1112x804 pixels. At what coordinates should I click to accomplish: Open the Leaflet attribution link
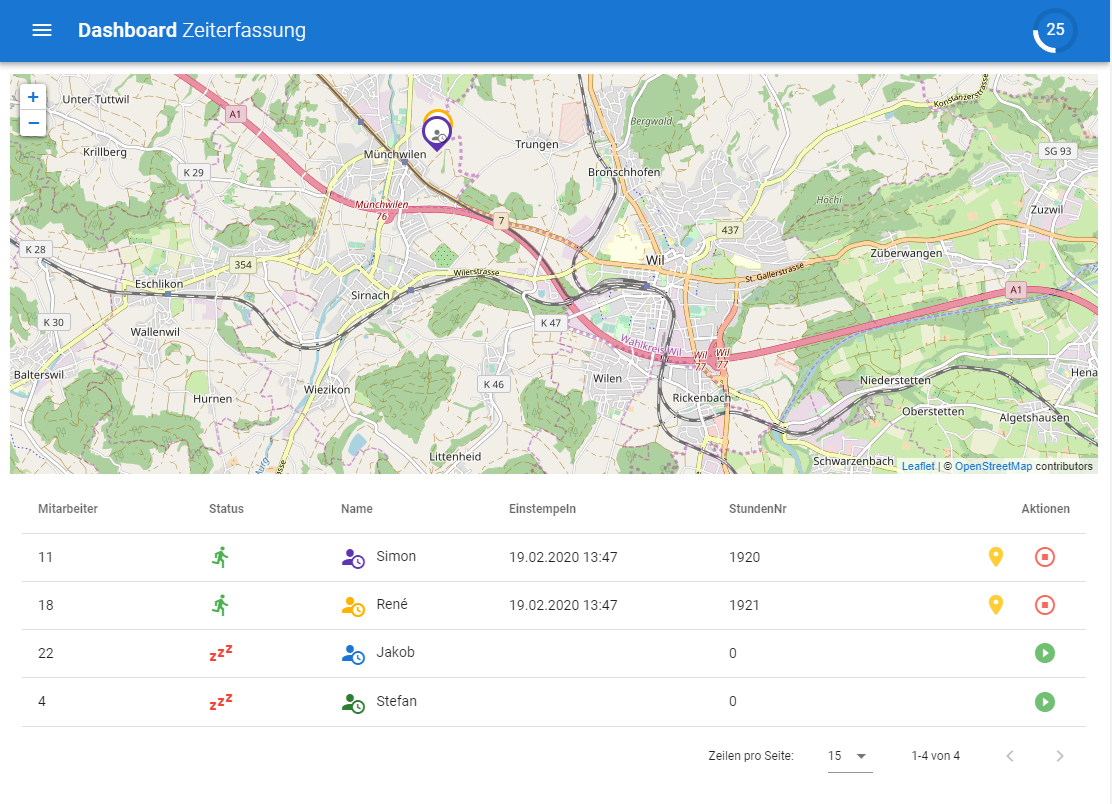[x=917, y=466]
